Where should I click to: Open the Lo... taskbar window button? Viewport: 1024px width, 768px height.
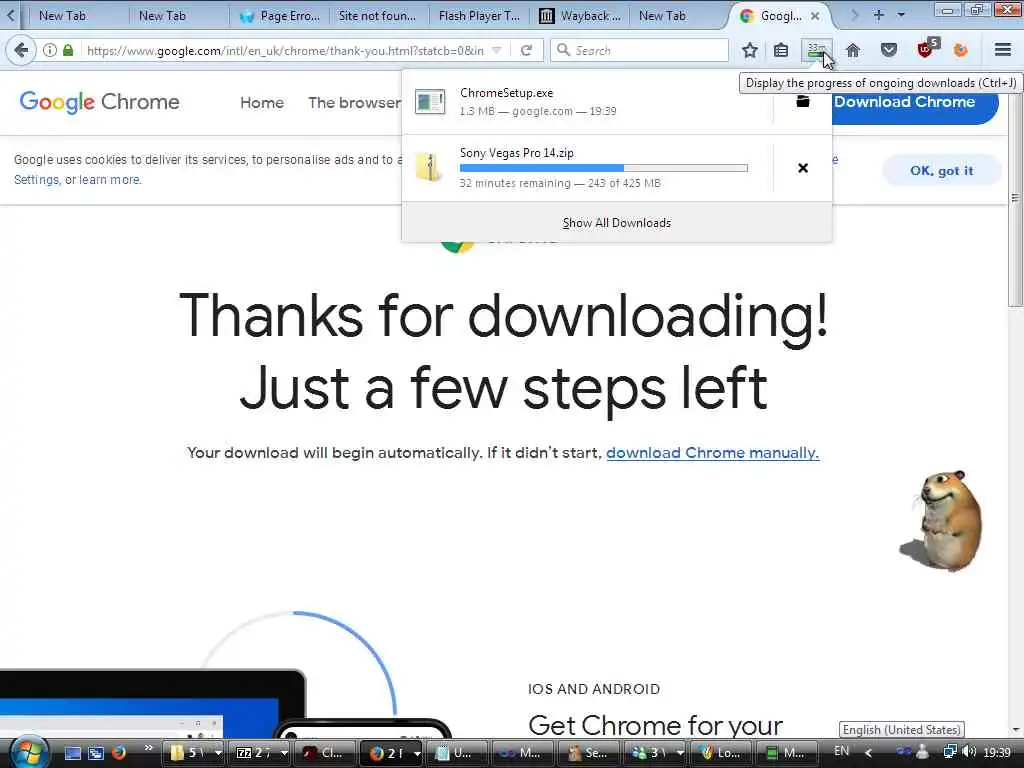(720, 753)
